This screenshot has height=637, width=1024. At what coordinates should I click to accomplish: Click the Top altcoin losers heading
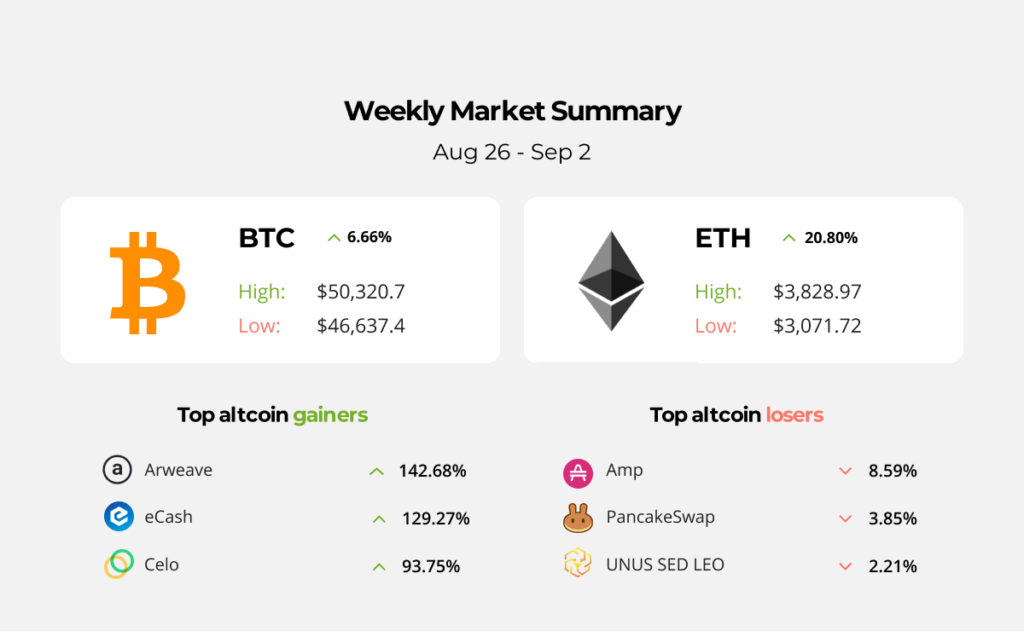pyautogui.click(x=736, y=414)
